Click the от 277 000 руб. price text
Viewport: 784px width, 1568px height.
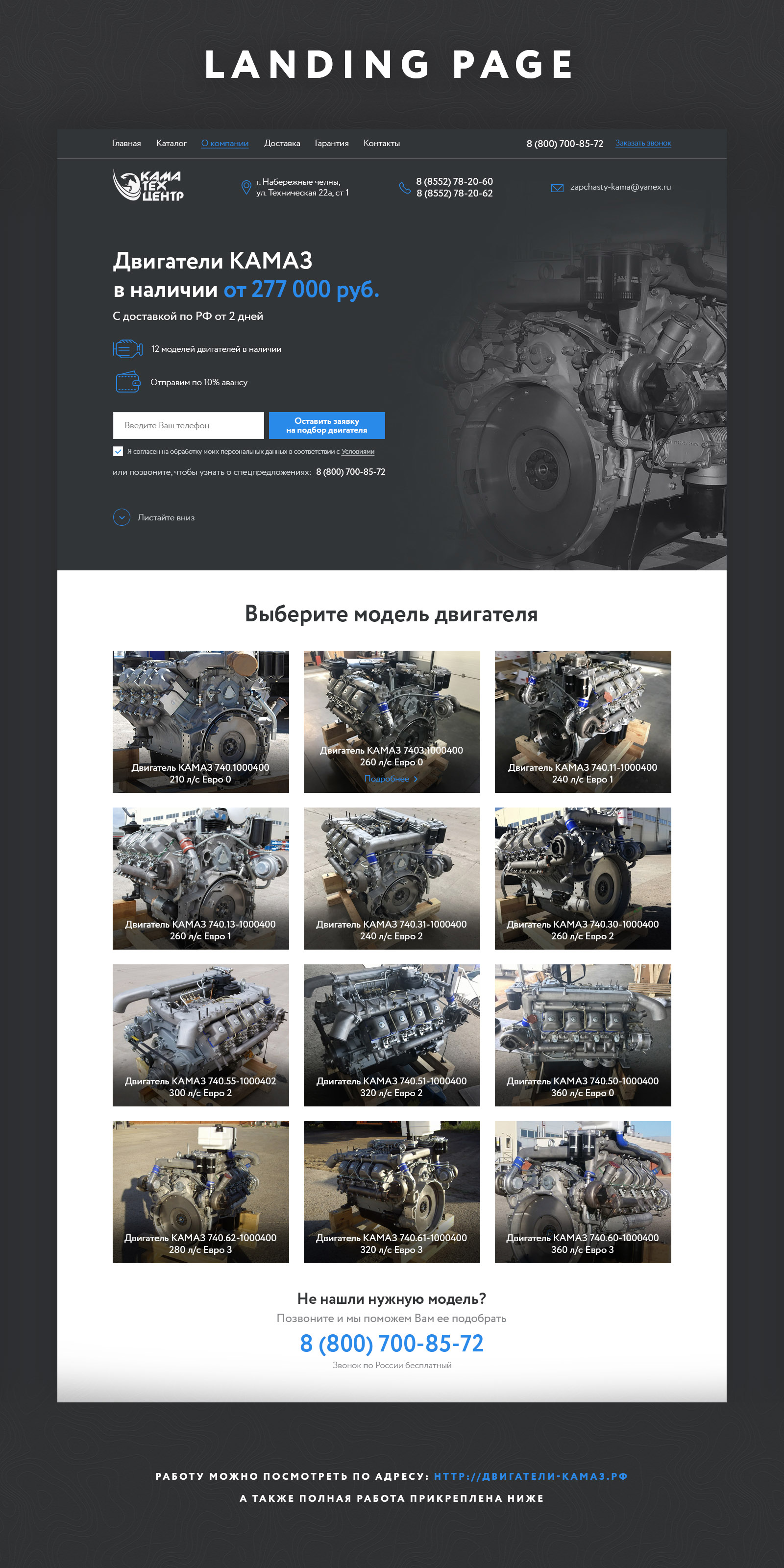(x=301, y=290)
